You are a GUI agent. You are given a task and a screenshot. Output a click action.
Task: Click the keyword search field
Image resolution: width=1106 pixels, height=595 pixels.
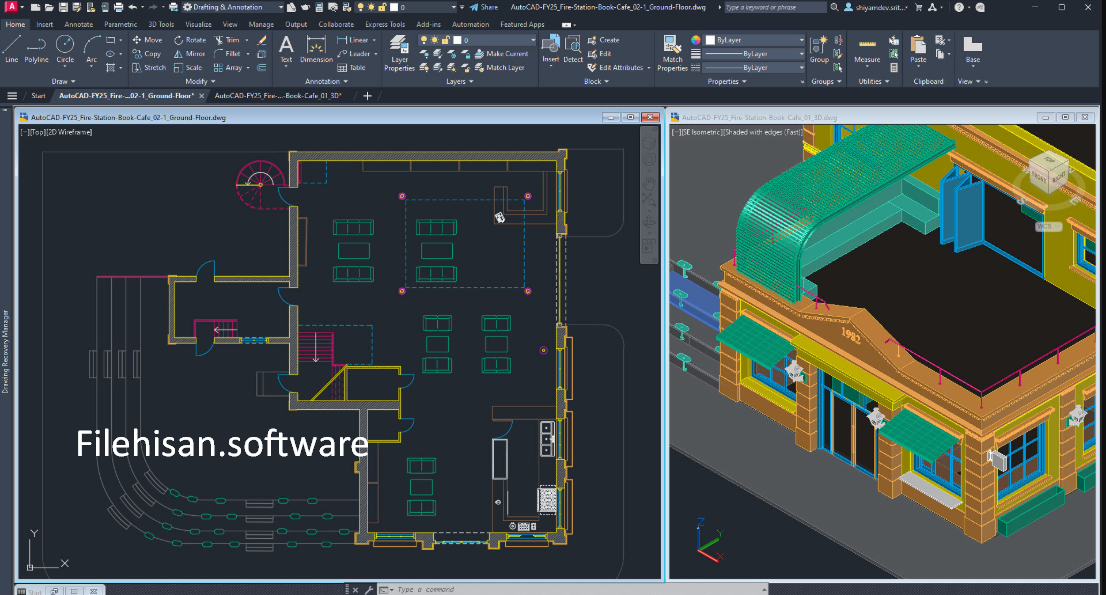[774, 7]
